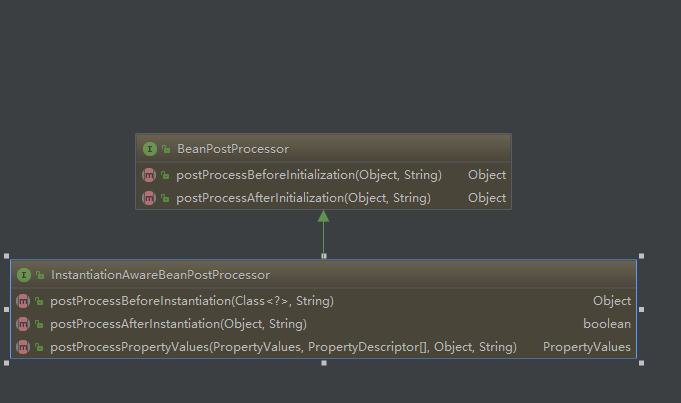Click the InstantiationAwareBeanPostProcessor interface icon
This screenshot has width=681, height=403.
[x=24, y=275]
